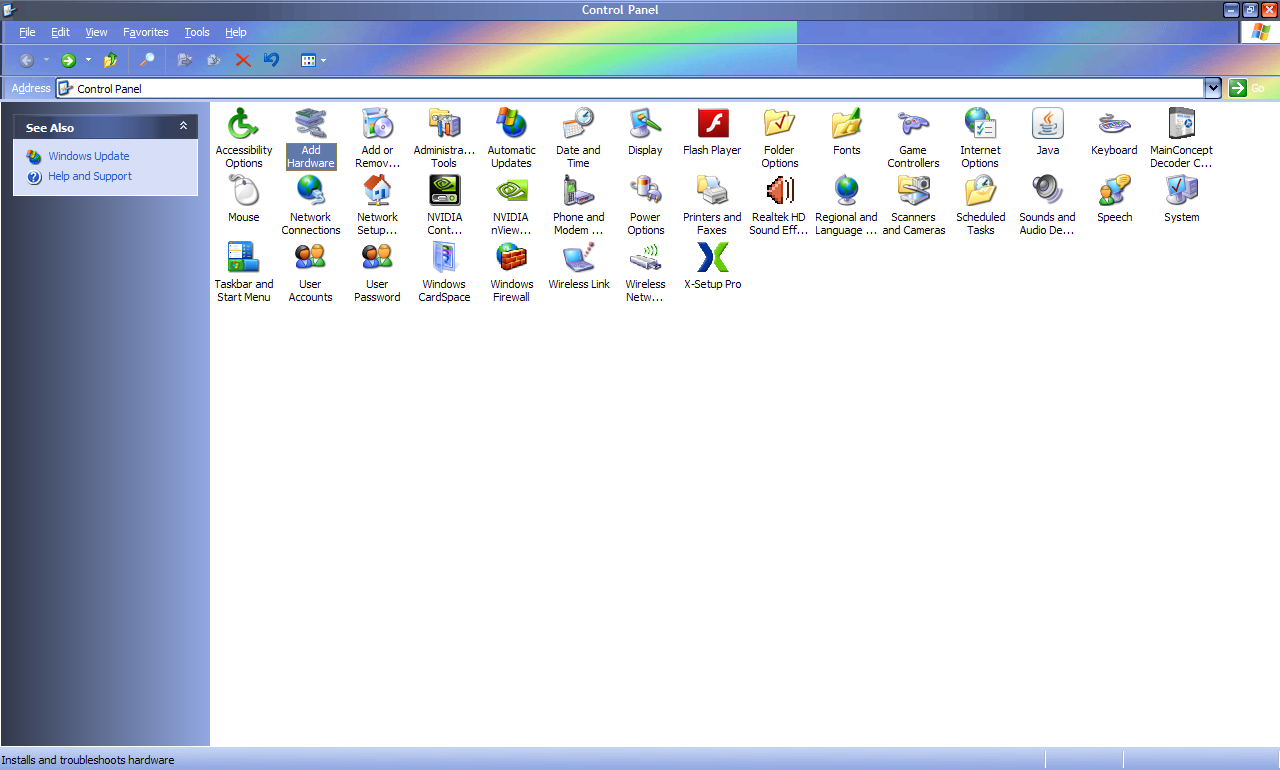Open the Address bar dropdown

click(1213, 88)
